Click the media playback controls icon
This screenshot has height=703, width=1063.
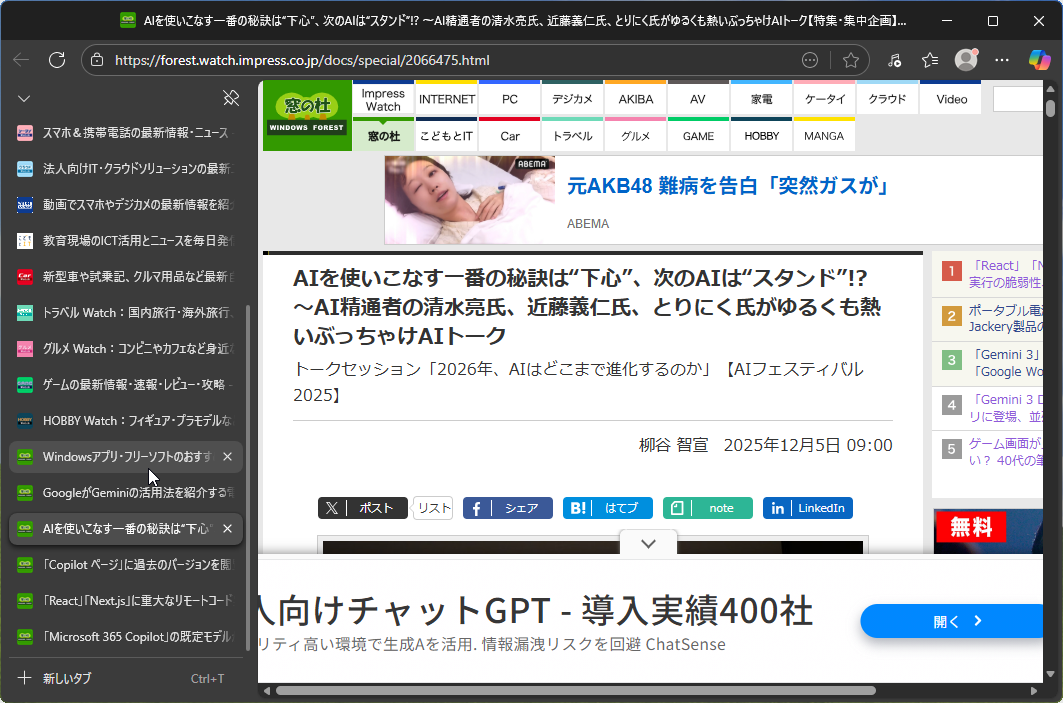point(895,60)
